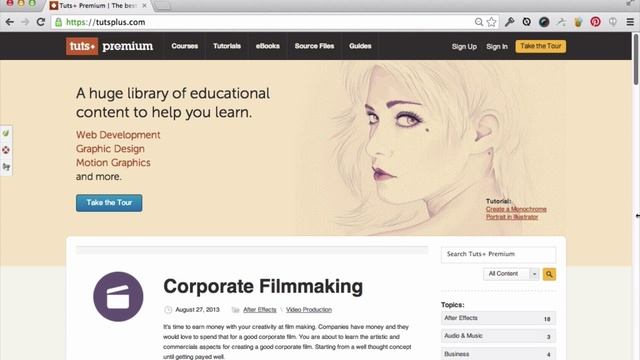Open the eBooks menu

268,46
